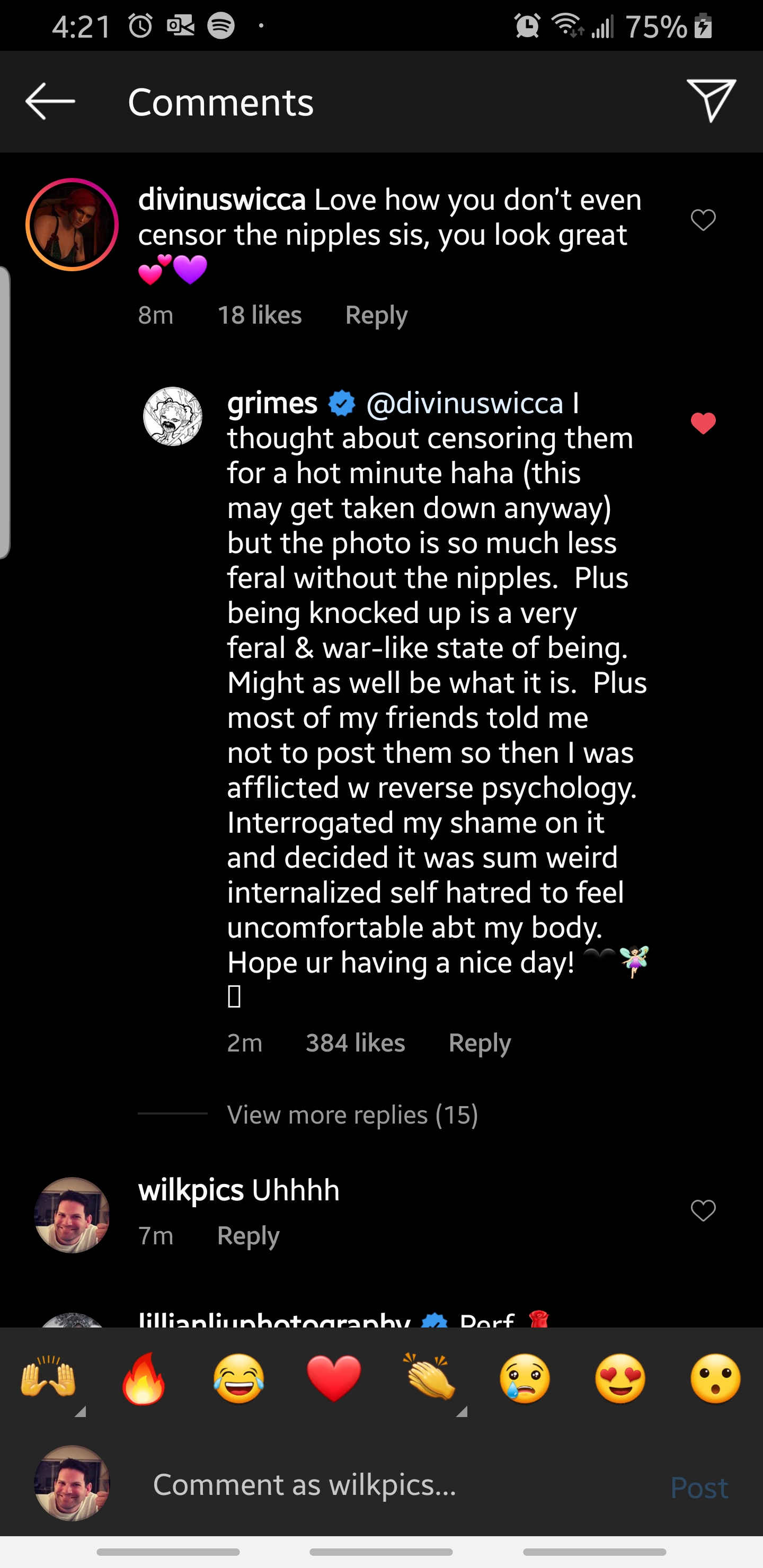Add the surprised face emoji

coord(715,1377)
